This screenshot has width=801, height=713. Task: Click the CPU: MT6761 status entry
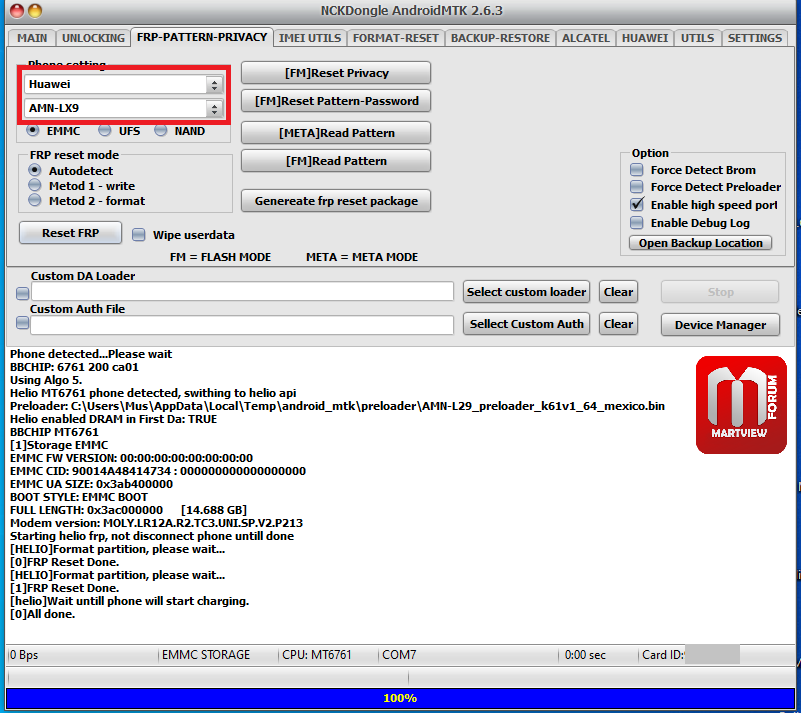click(x=317, y=655)
